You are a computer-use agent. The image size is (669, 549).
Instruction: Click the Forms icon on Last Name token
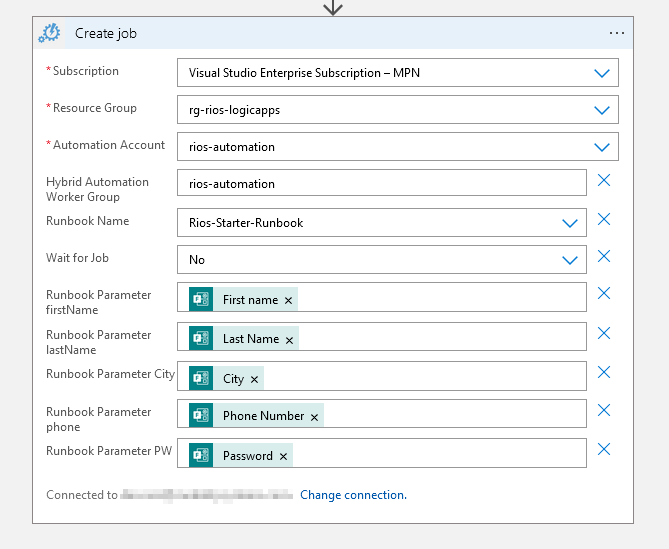click(x=201, y=338)
